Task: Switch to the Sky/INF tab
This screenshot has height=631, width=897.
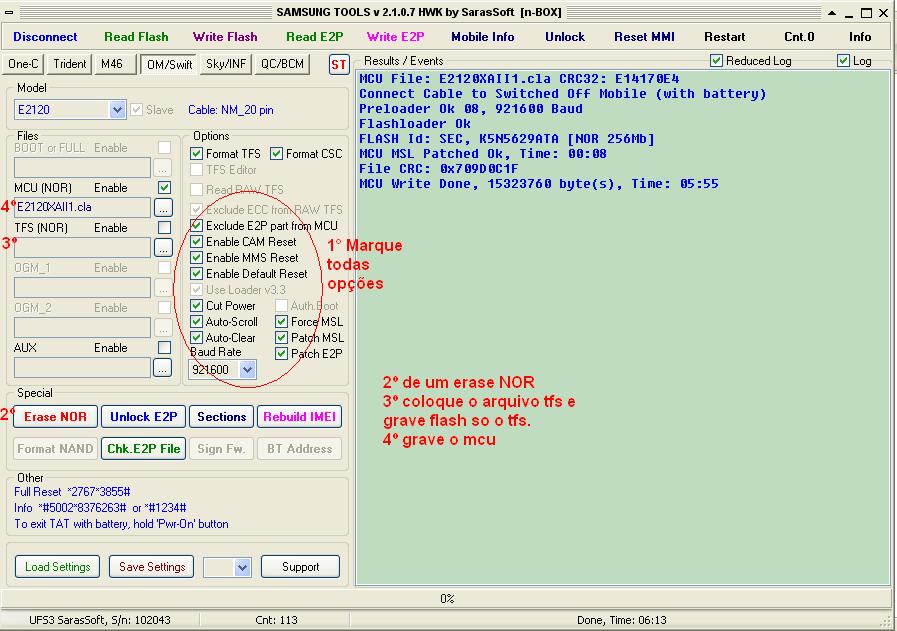Action: [x=226, y=64]
